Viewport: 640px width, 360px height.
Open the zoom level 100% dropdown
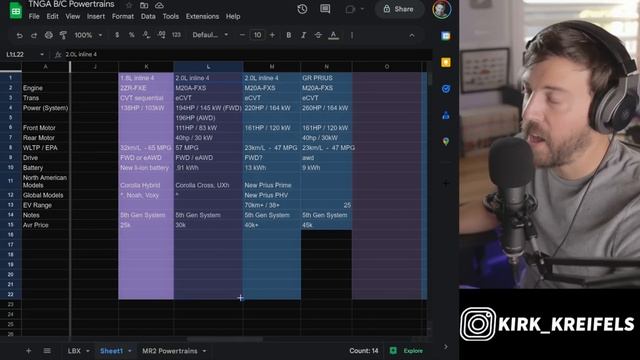[88, 36]
